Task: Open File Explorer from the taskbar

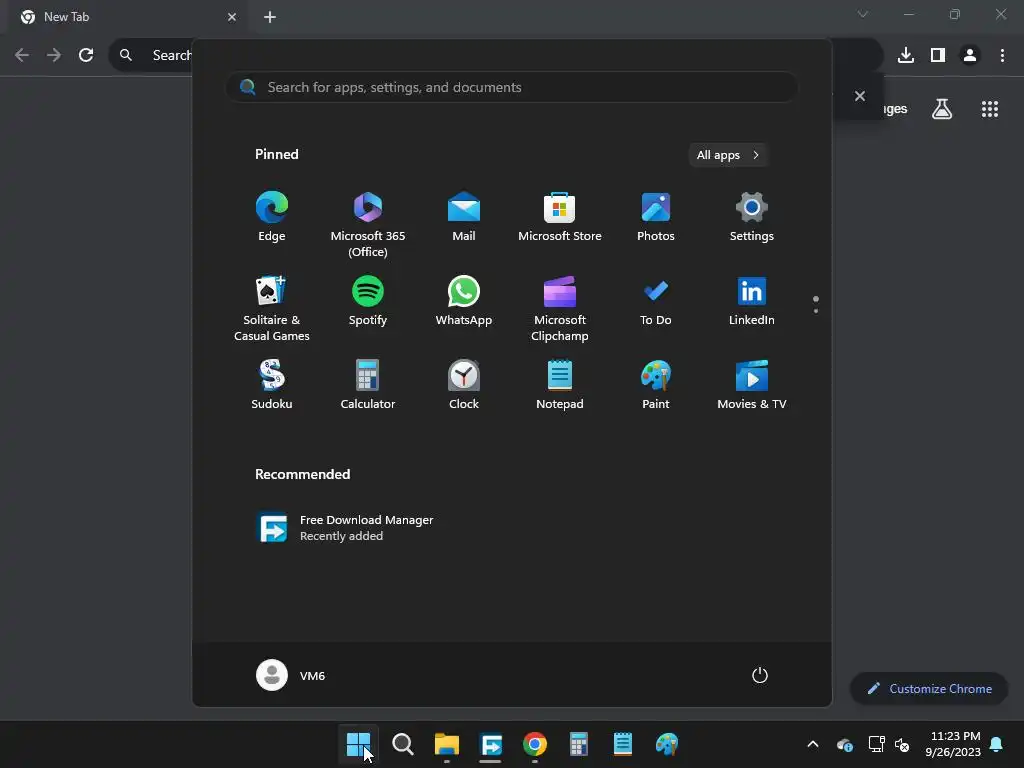Action: 447,744
